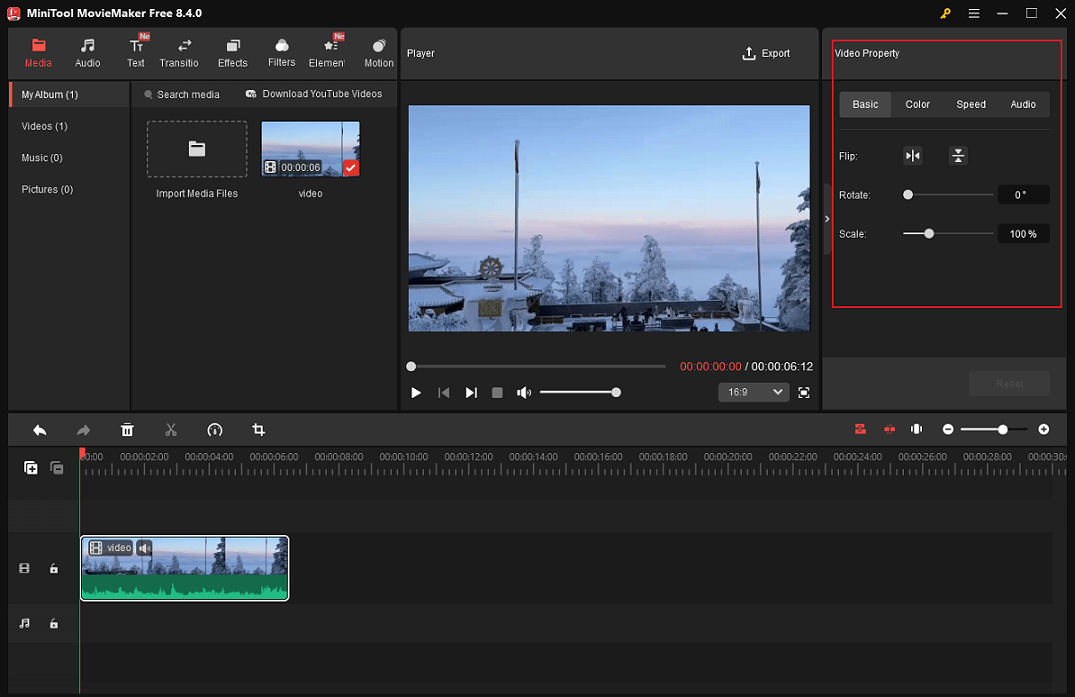
Task: Click the Split scissors icon
Action: point(171,429)
